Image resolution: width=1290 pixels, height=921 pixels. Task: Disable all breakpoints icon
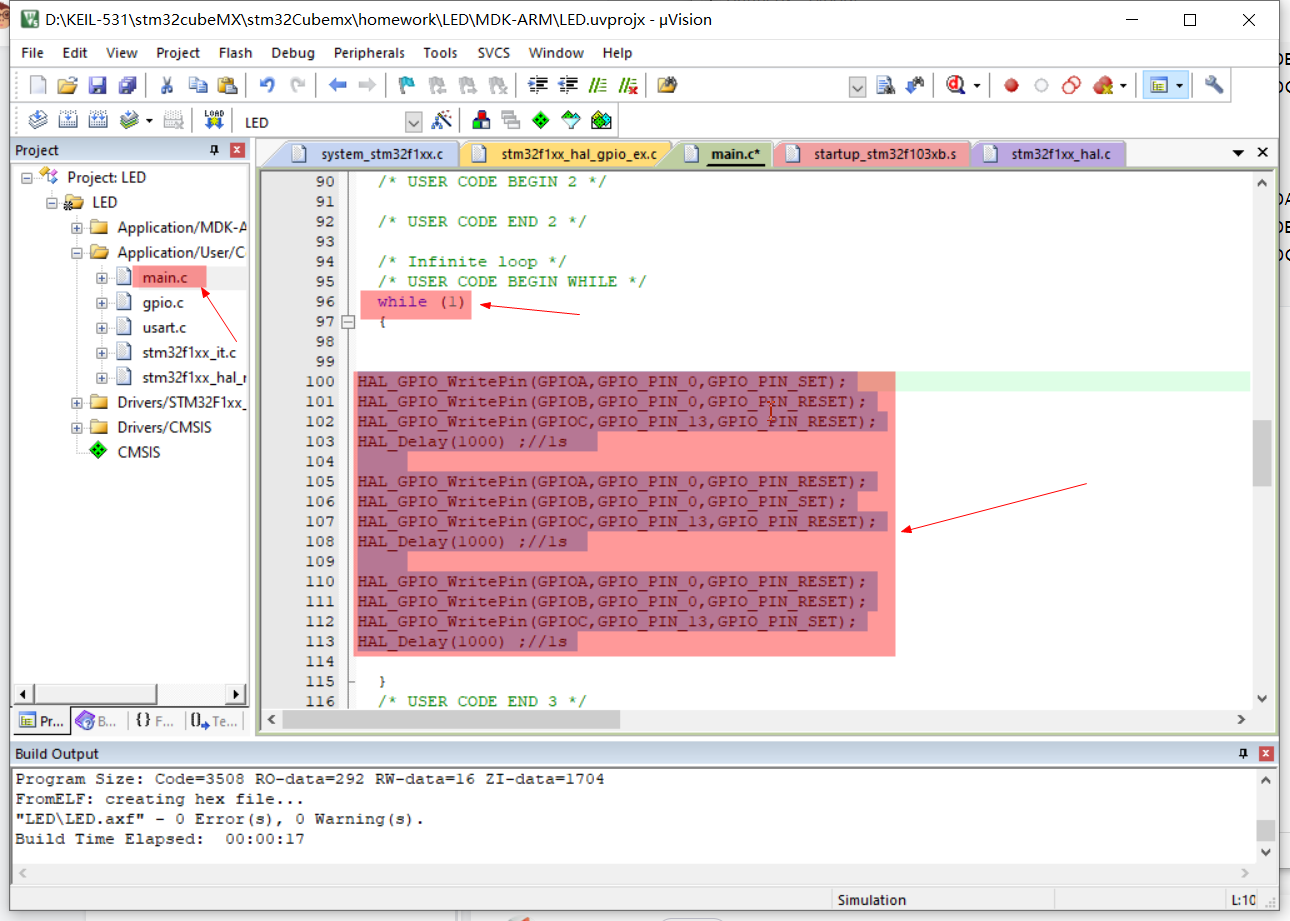pyautogui.click(x=1071, y=86)
